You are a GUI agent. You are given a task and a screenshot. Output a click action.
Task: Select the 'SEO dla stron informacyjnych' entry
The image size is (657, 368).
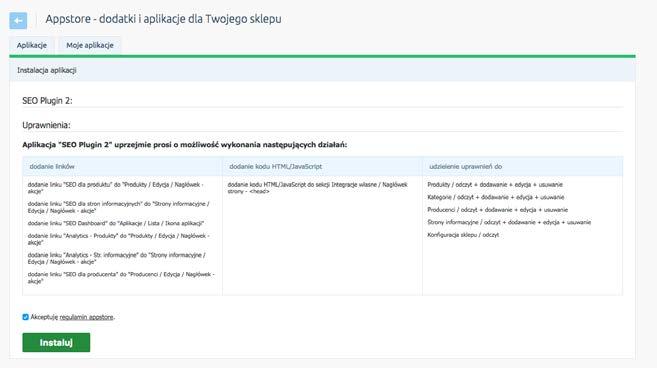click(x=119, y=207)
